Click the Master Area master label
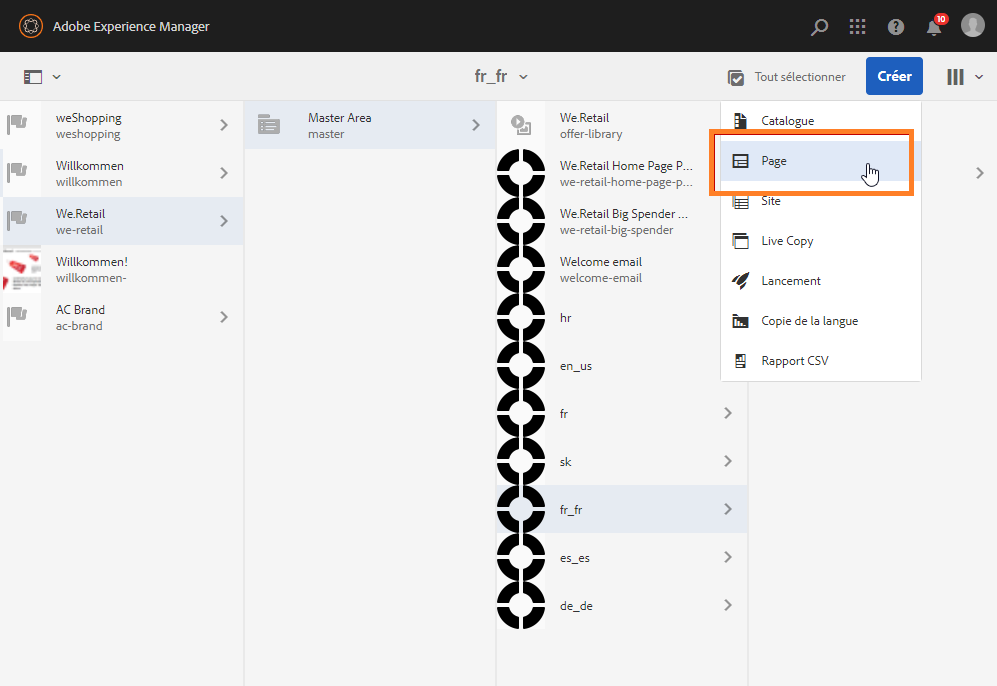Image resolution: width=997 pixels, height=686 pixels. [x=340, y=125]
